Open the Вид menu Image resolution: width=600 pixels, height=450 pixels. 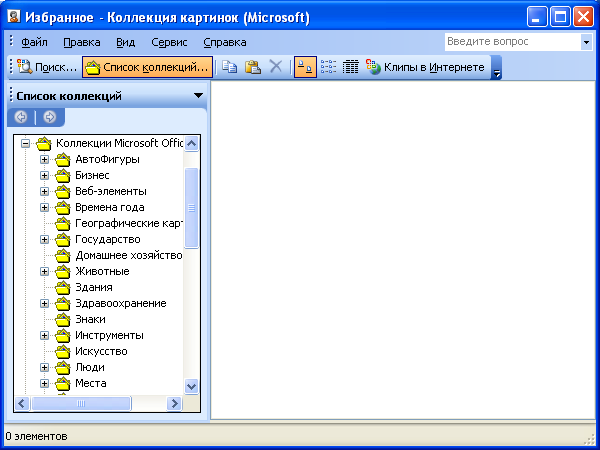pos(126,42)
